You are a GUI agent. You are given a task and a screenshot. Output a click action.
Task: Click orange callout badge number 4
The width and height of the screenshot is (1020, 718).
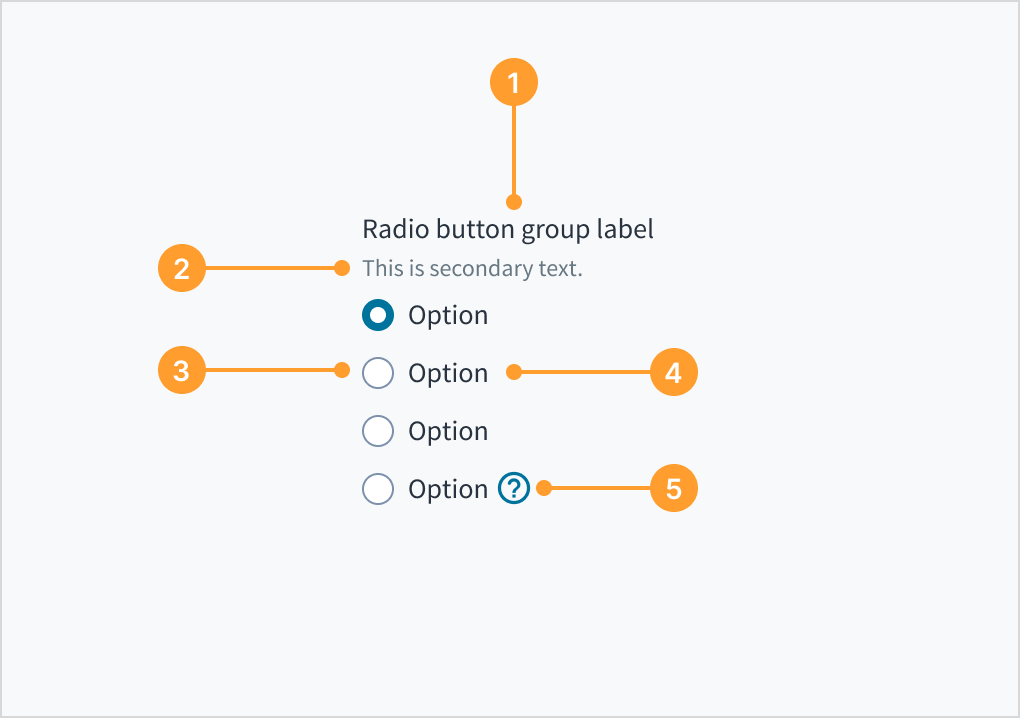(x=672, y=373)
